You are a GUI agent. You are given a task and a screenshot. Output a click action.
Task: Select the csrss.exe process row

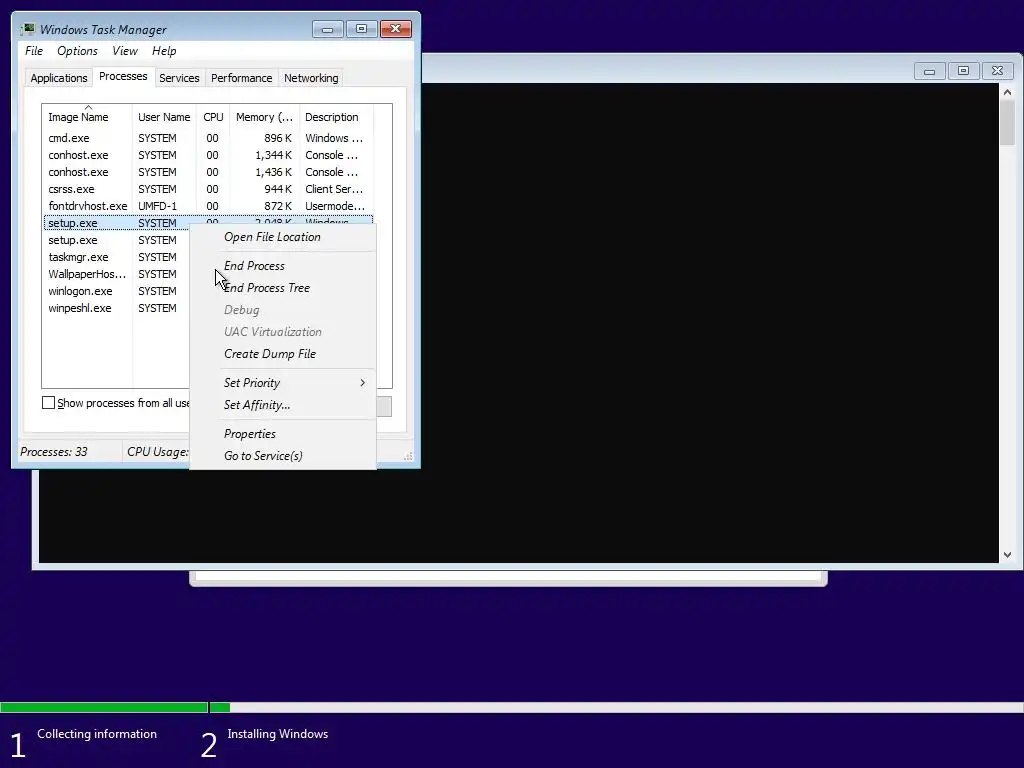pyautogui.click(x=208, y=189)
